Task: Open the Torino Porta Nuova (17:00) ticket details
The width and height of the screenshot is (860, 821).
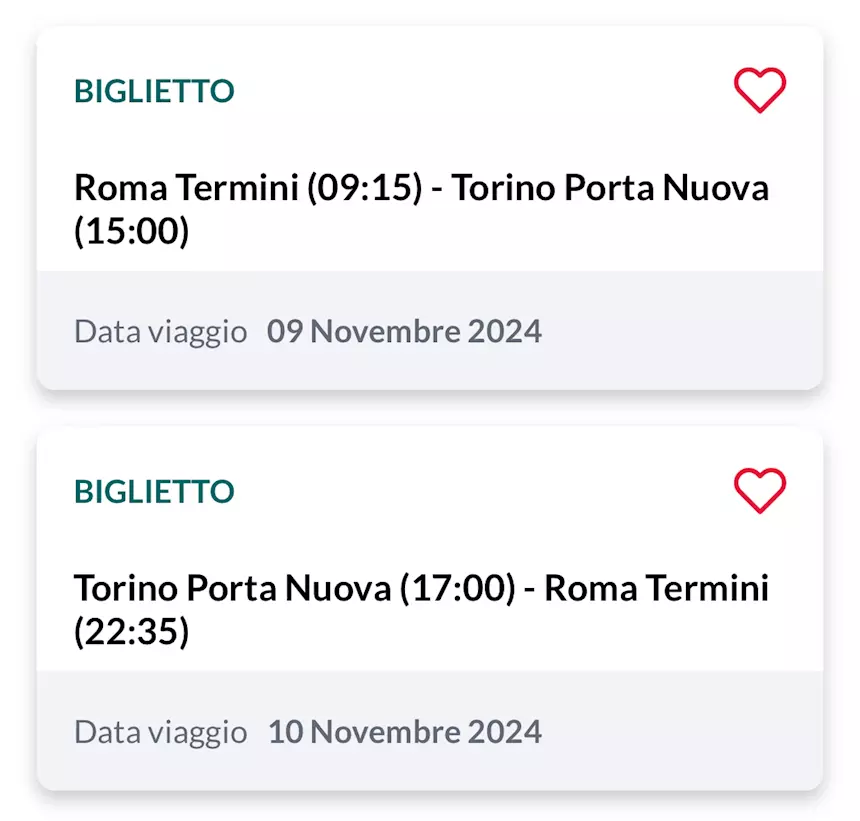Action: pos(420,610)
